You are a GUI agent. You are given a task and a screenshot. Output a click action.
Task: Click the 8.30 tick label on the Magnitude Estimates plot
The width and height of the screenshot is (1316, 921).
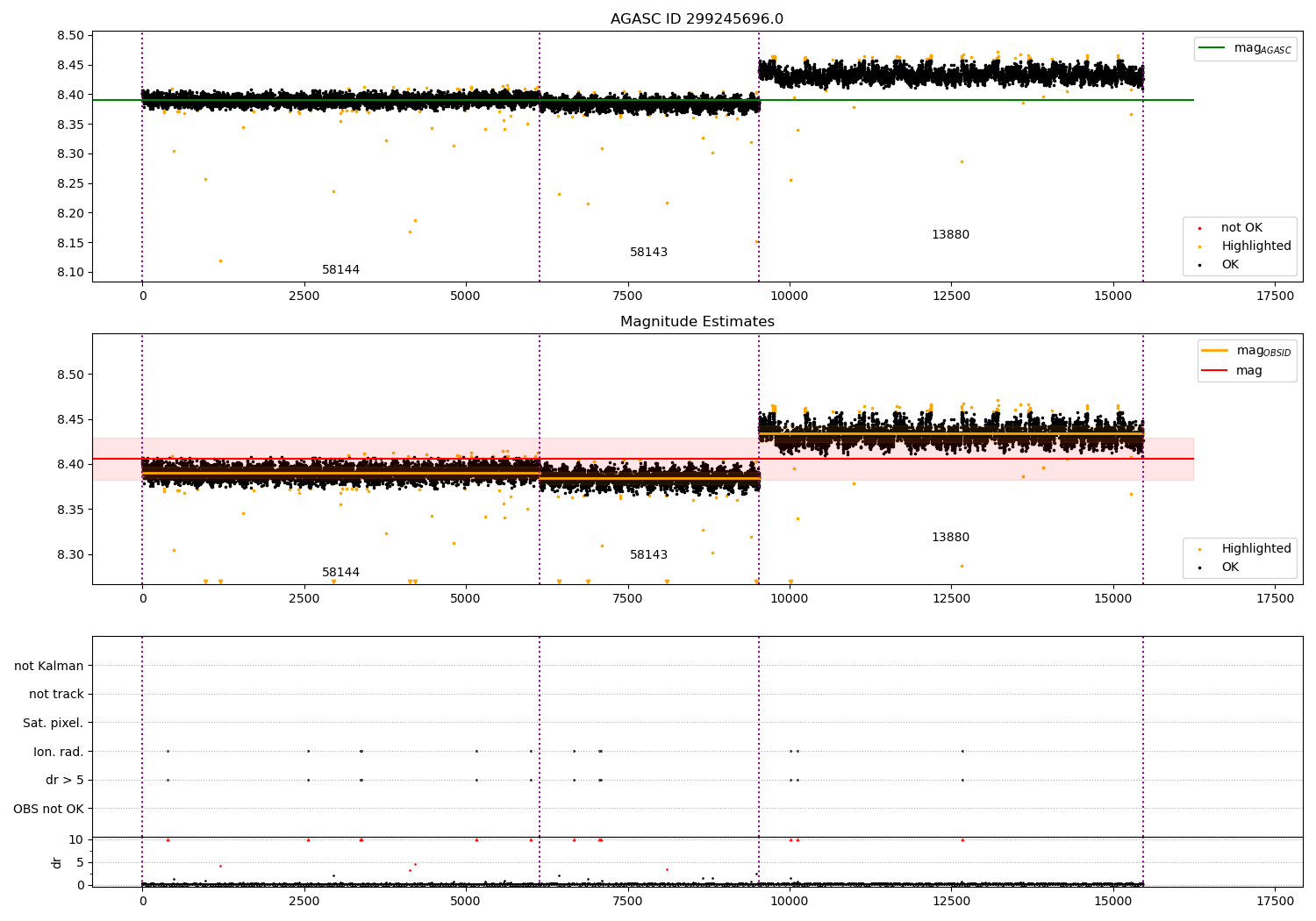[70, 555]
